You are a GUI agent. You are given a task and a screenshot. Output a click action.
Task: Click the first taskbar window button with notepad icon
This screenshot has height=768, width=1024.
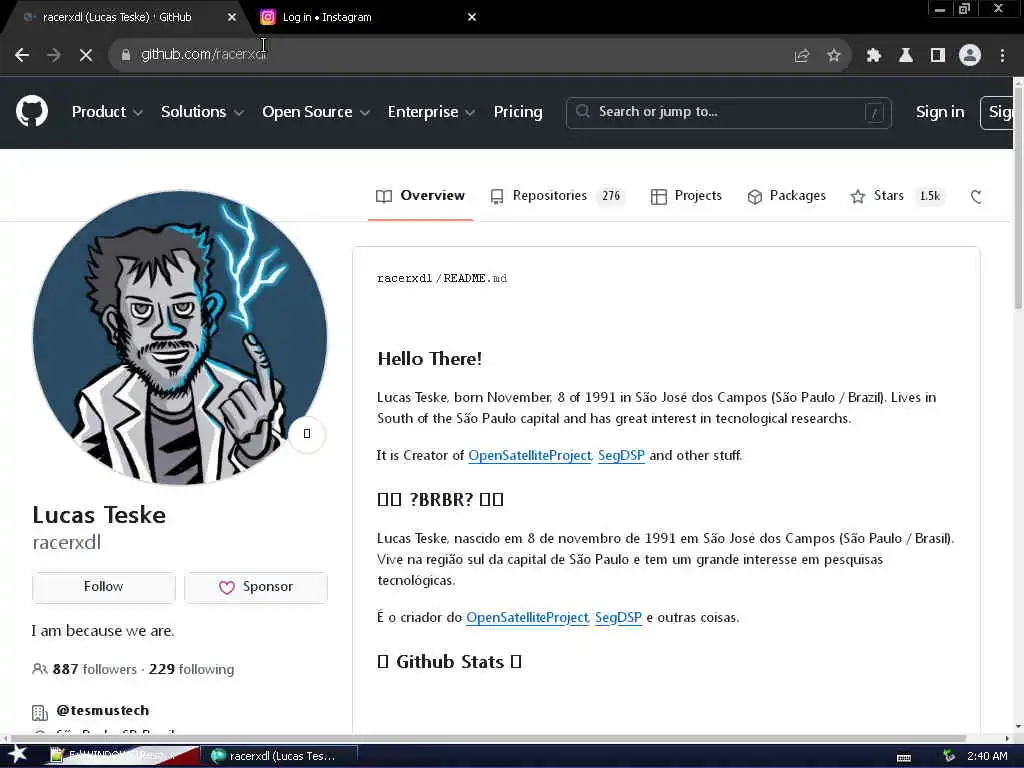pyautogui.click(x=121, y=756)
